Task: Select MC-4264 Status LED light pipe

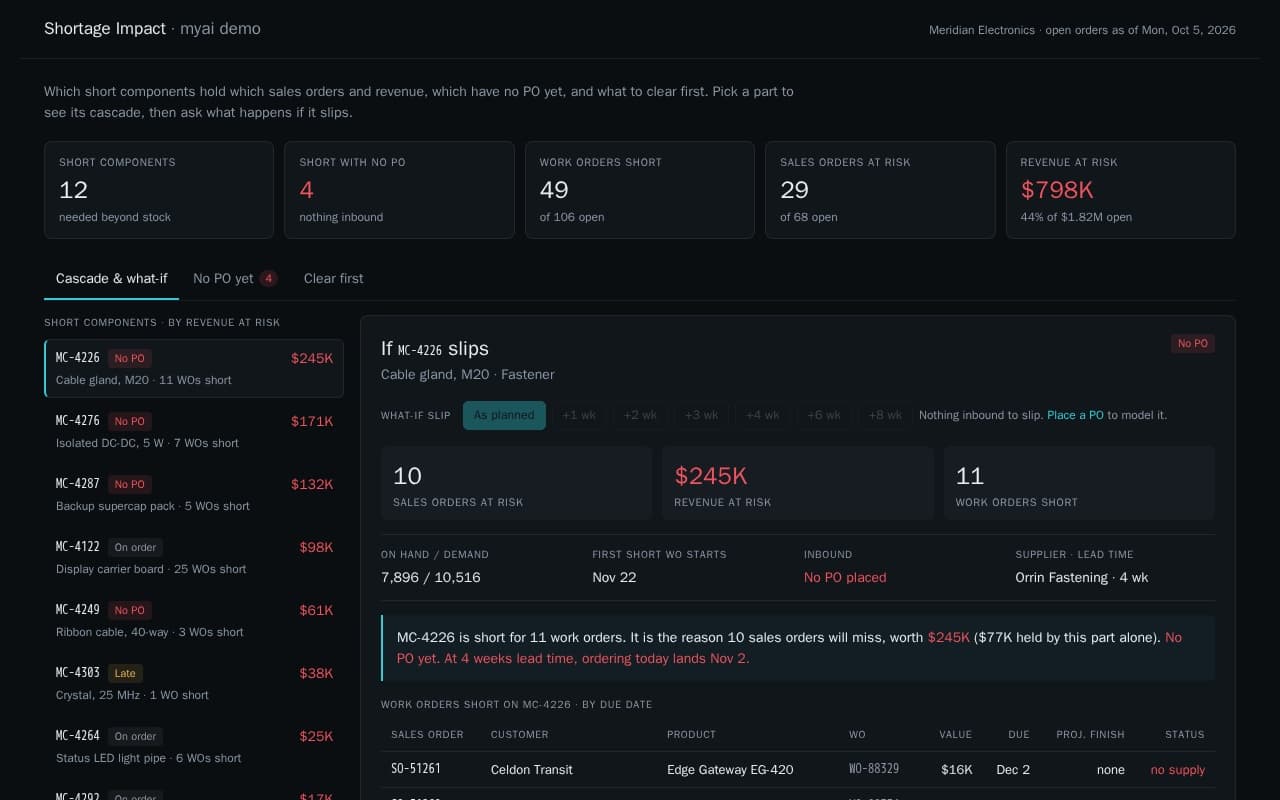Action: pyautogui.click(x=194, y=747)
